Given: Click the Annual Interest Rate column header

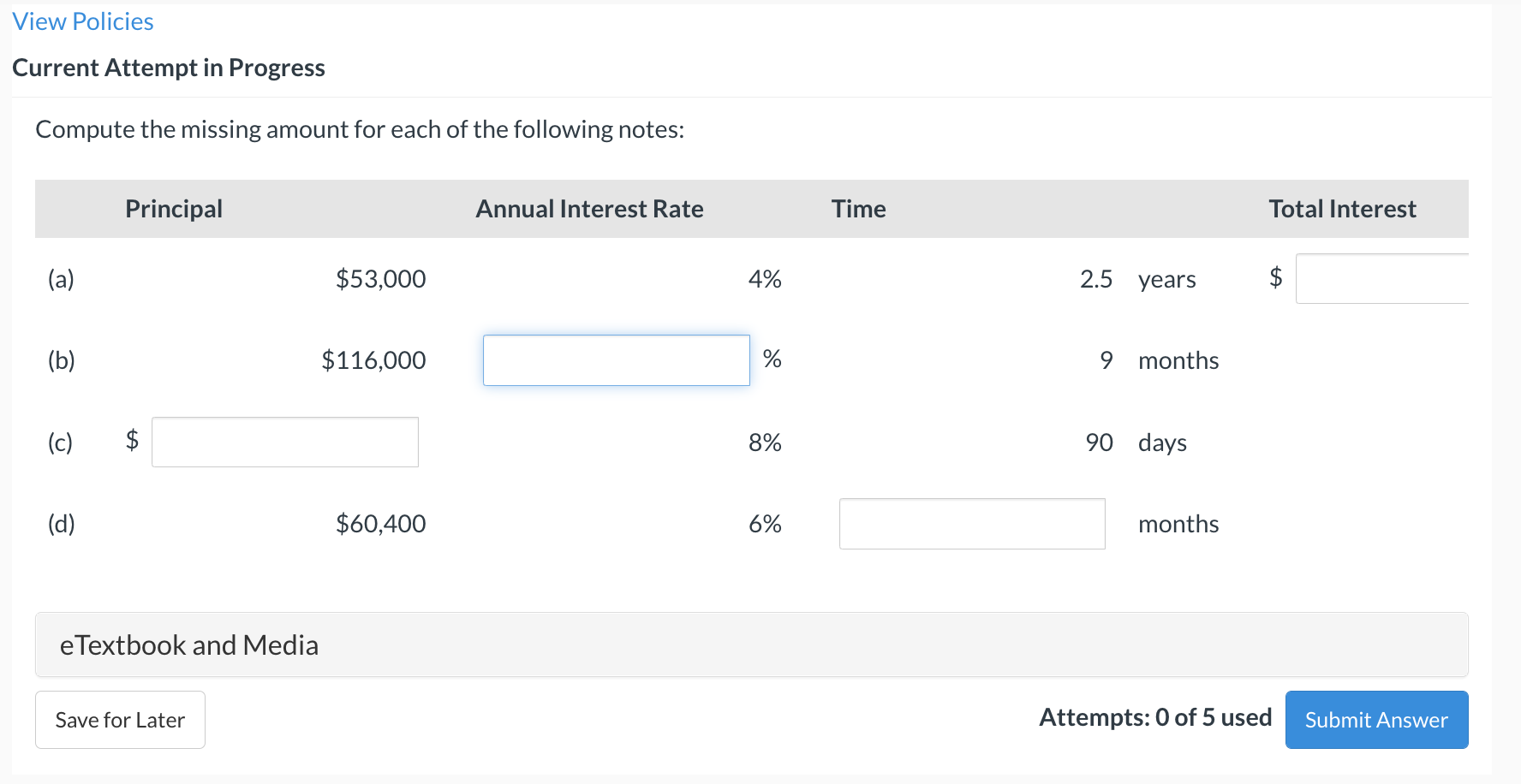Looking at the screenshot, I should tap(589, 209).
